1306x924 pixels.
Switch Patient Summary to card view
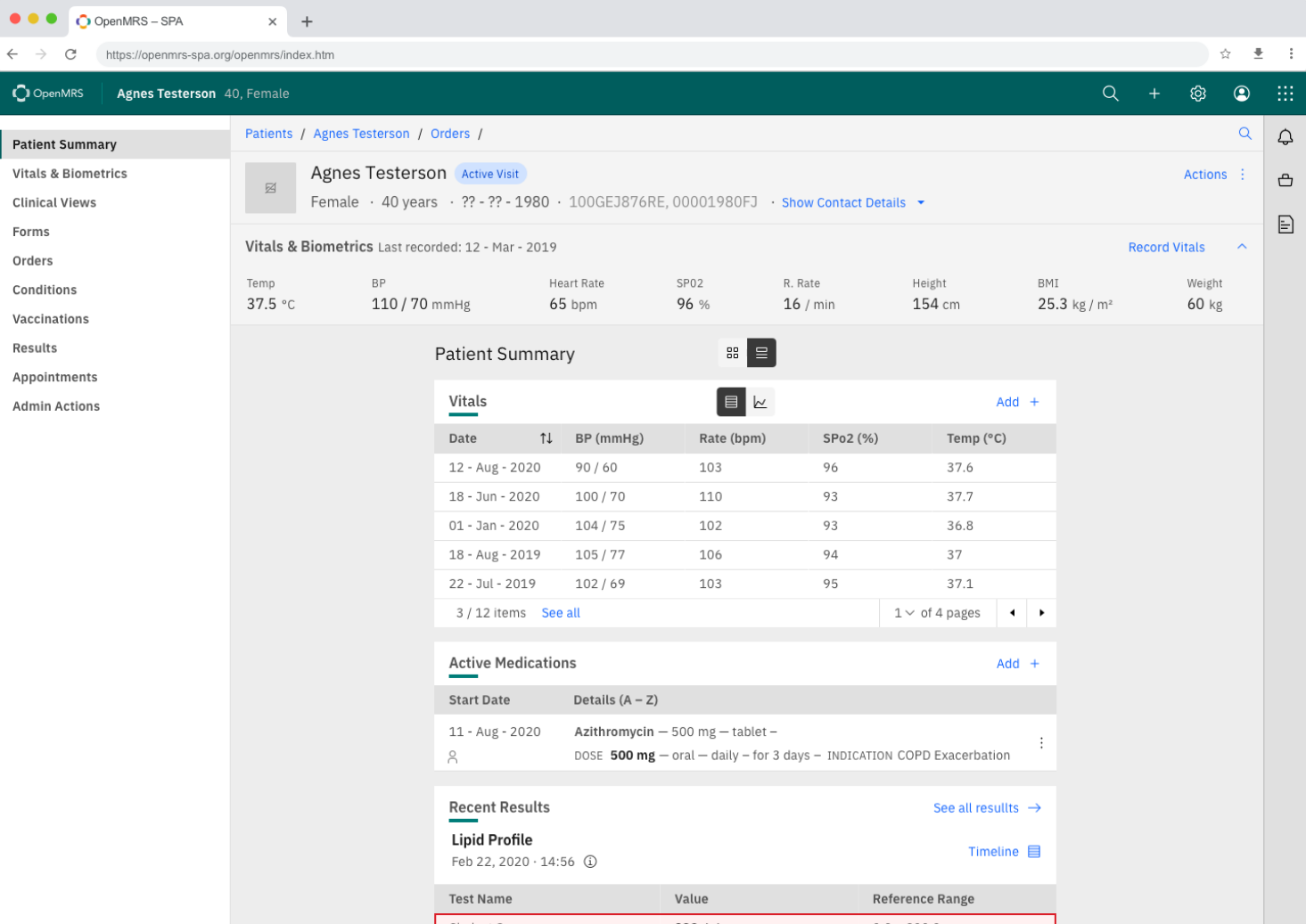[x=732, y=353]
